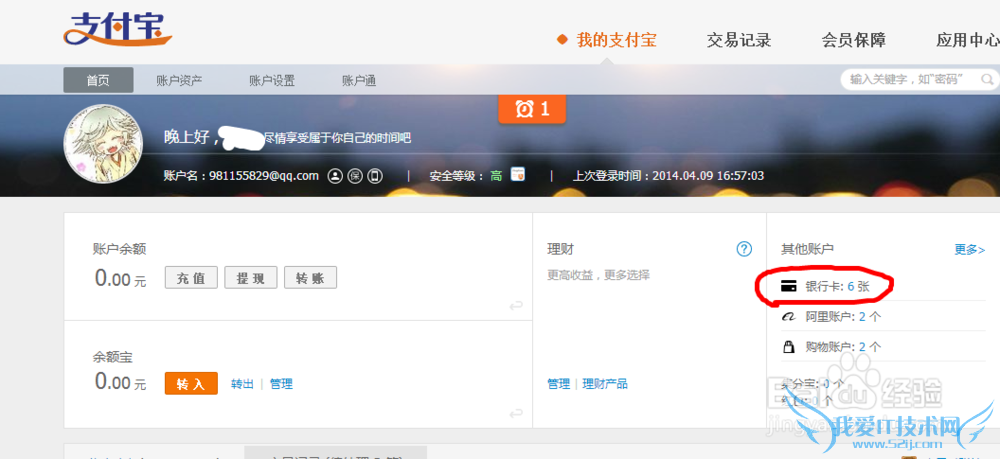
Task: Open 应用中心 in top navigation
Action: tap(967, 40)
